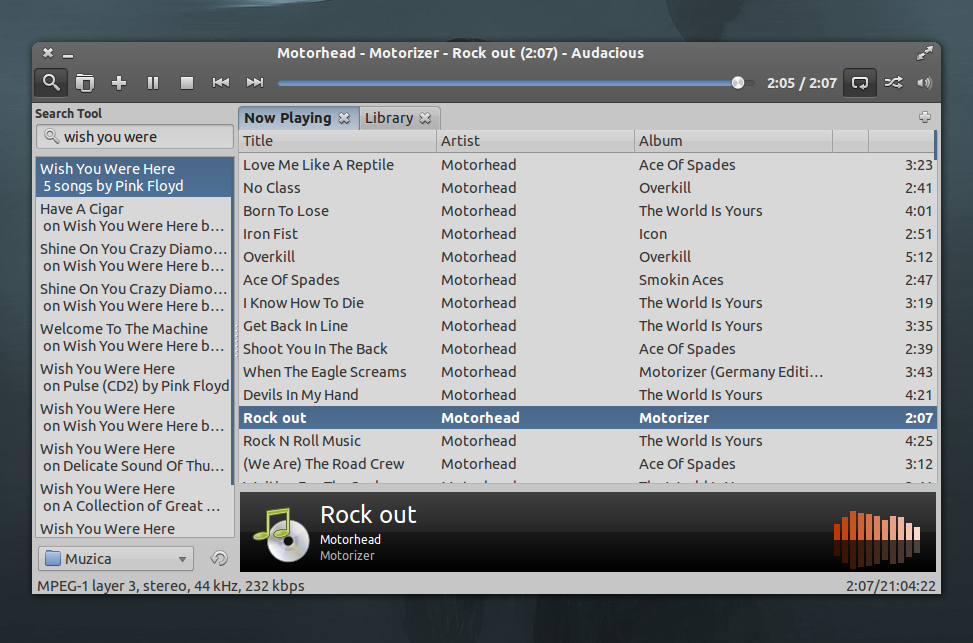Toggle the repeat button
This screenshot has width=973, height=643.
coord(859,83)
